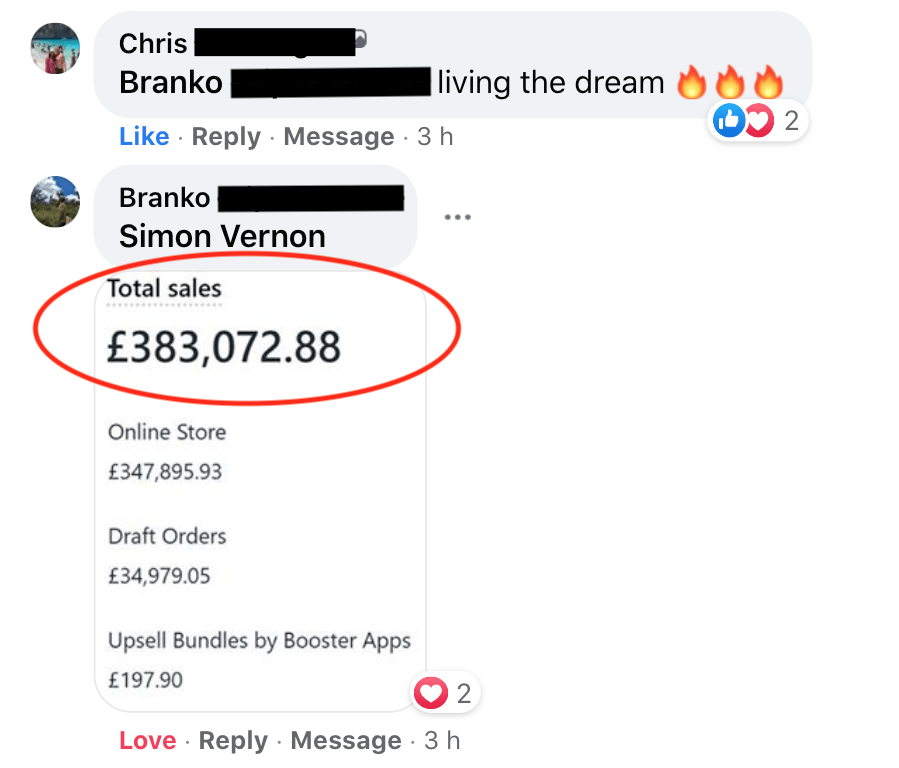Open the Total sales screenshot image
The height and width of the screenshot is (768, 899).
[x=260, y=491]
